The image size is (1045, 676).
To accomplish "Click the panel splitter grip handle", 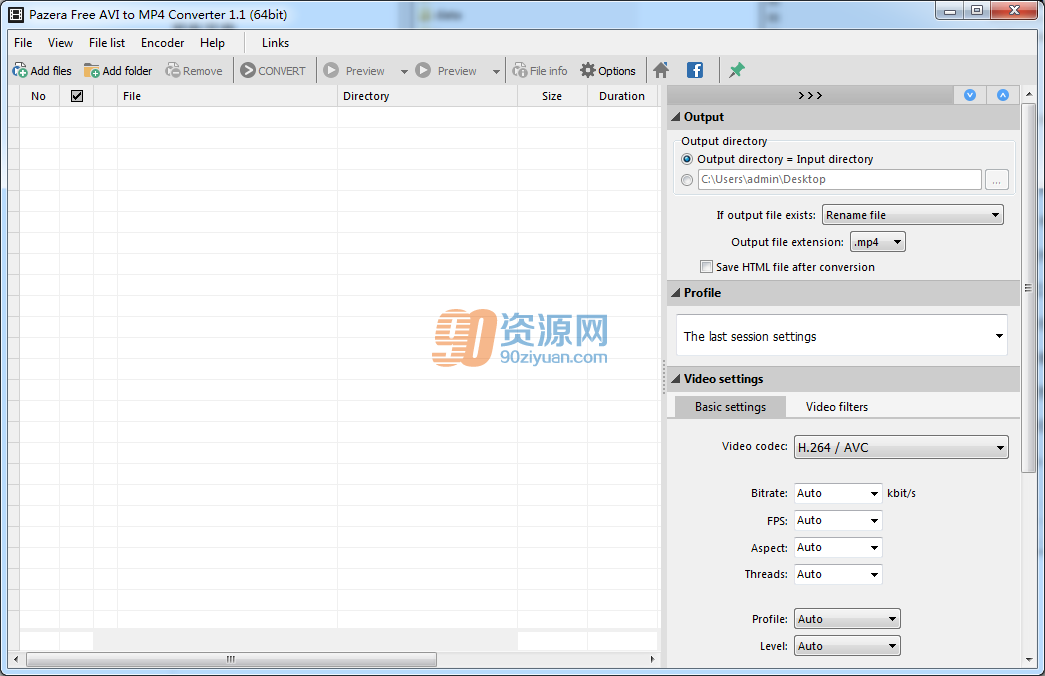I will tap(664, 377).
